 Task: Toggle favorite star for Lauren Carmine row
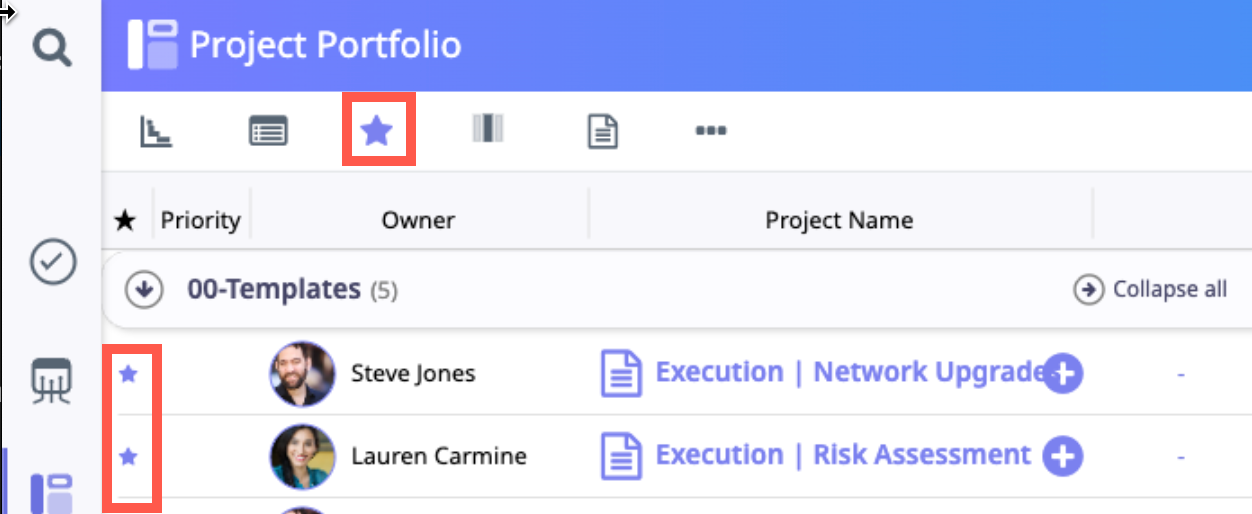129,457
